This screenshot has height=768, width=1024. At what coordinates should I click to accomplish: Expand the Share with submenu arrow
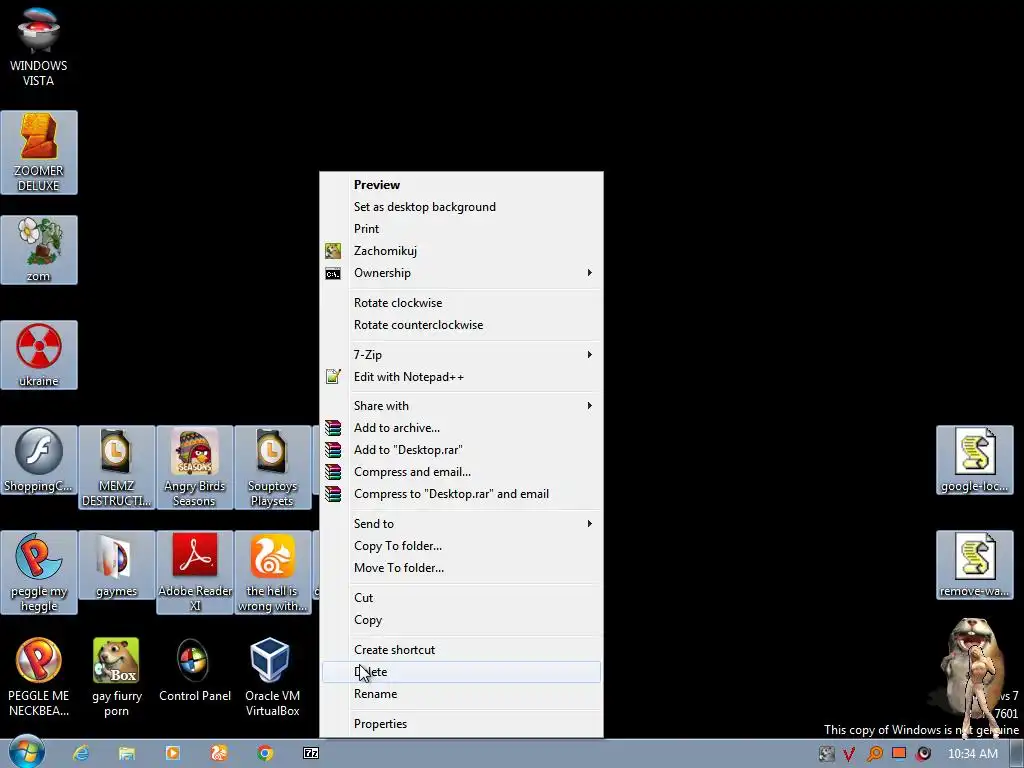coord(589,406)
